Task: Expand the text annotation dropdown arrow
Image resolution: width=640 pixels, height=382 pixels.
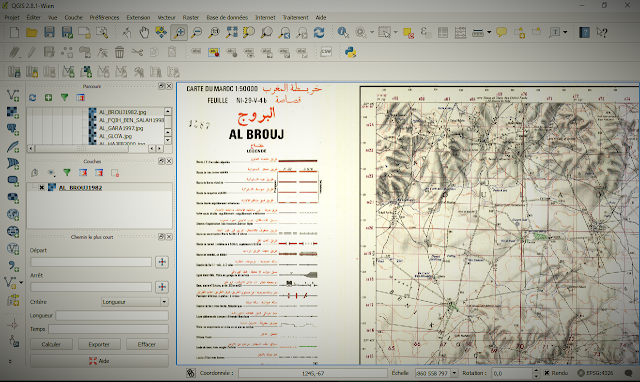Action: pos(565,32)
